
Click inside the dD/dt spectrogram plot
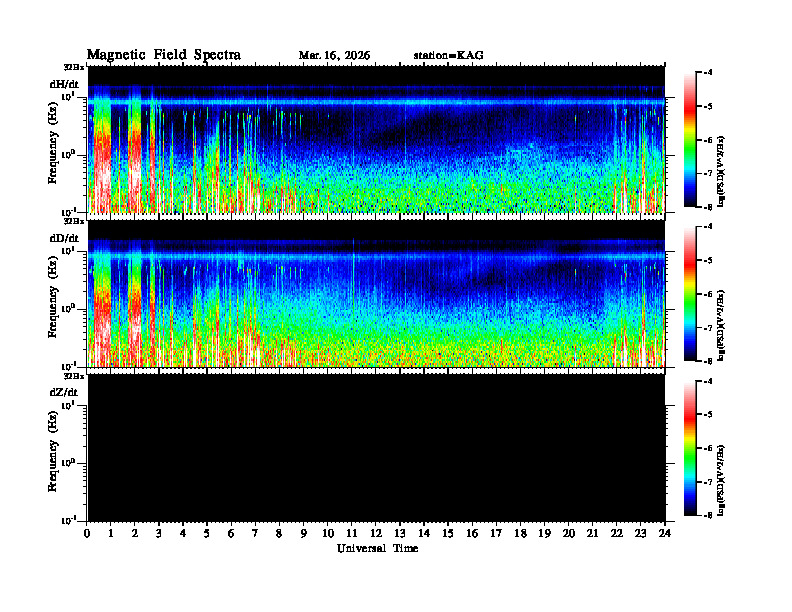(376, 294)
